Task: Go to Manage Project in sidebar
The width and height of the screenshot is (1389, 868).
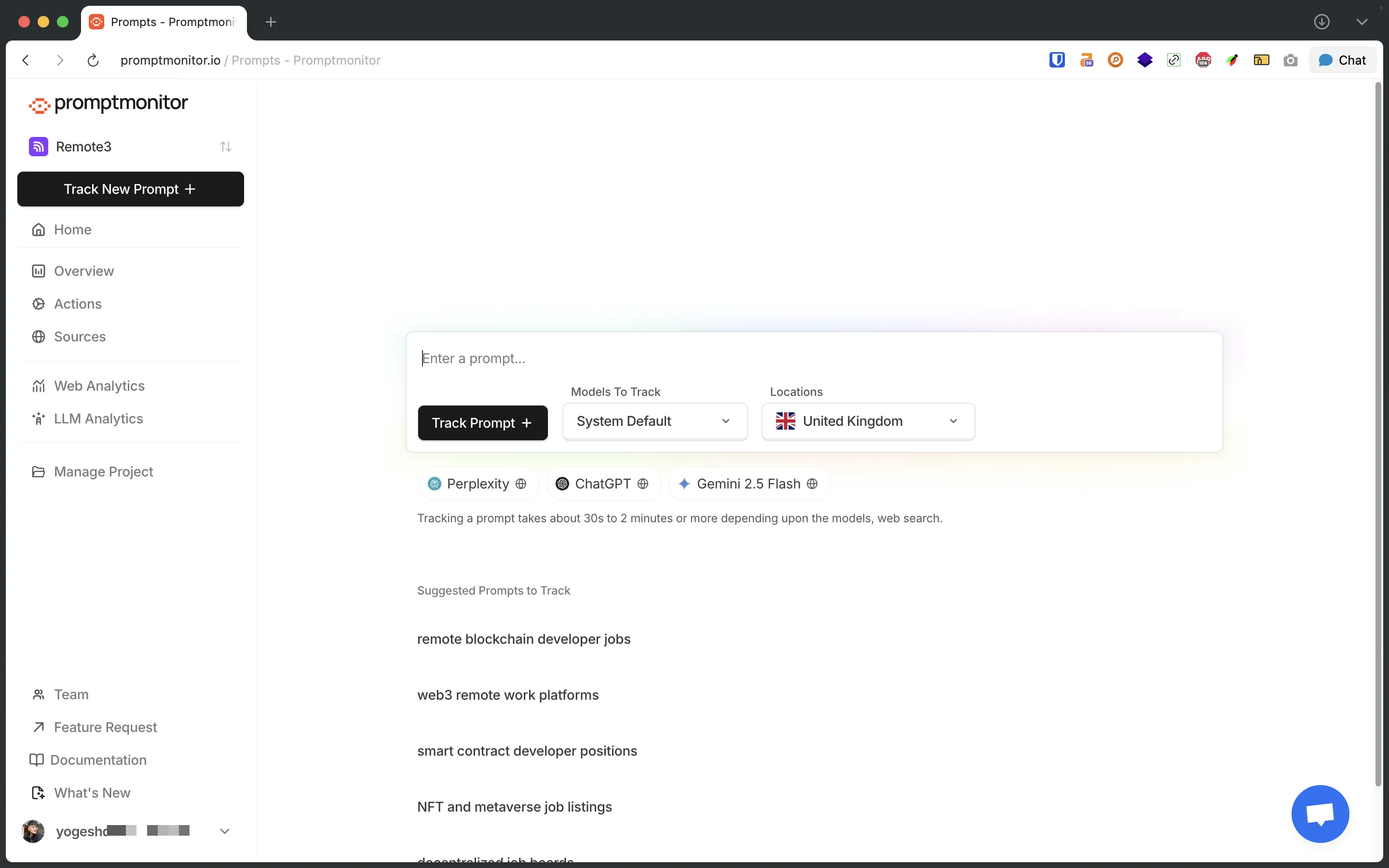Action: pyautogui.click(x=103, y=472)
